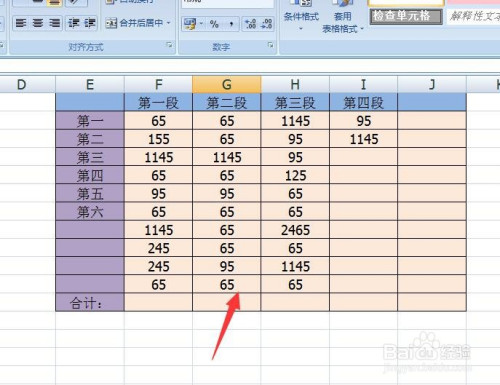Select highlighted column G header

click(227, 85)
